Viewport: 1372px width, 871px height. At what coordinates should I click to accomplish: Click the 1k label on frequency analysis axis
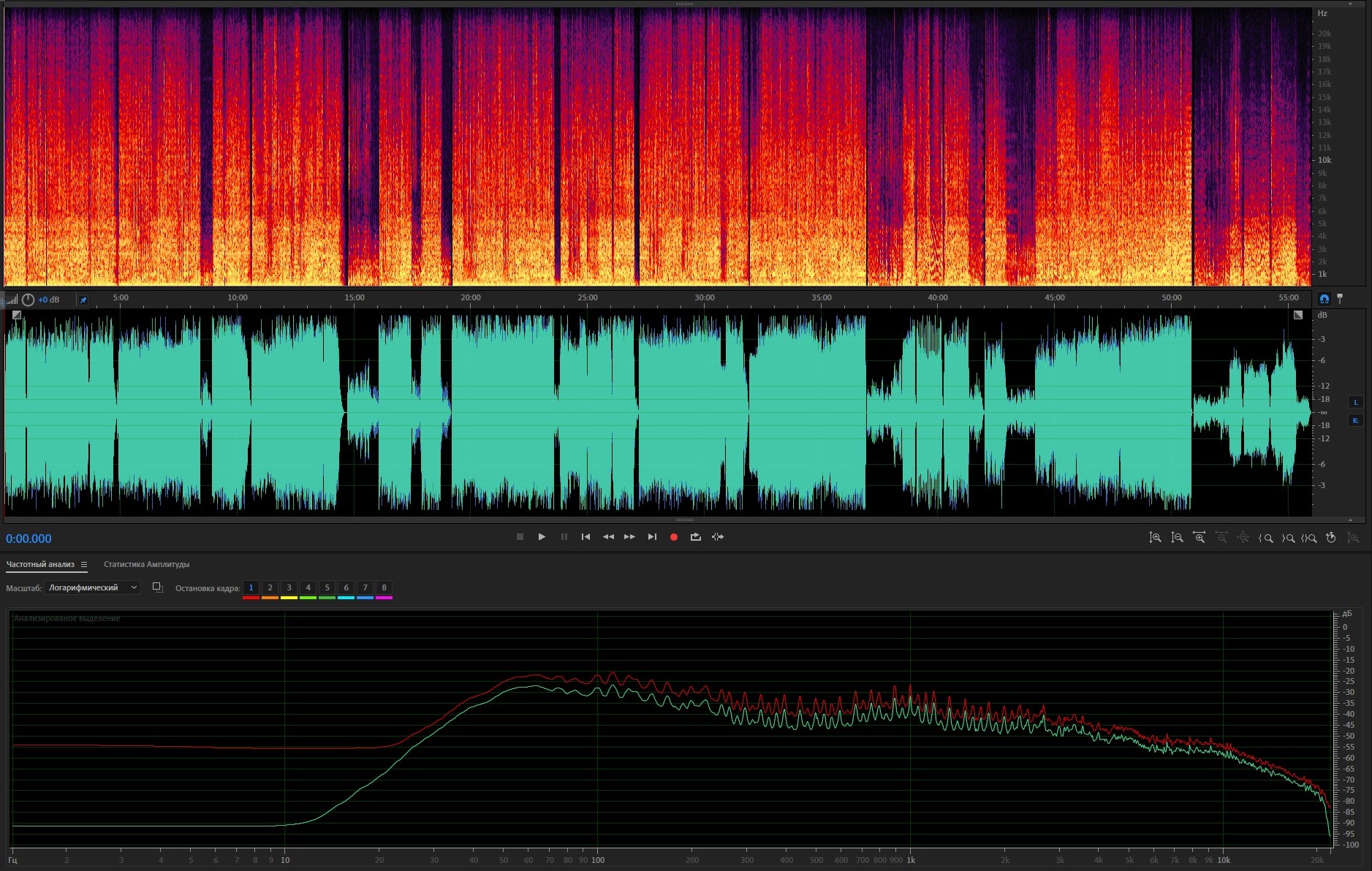tap(911, 860)
